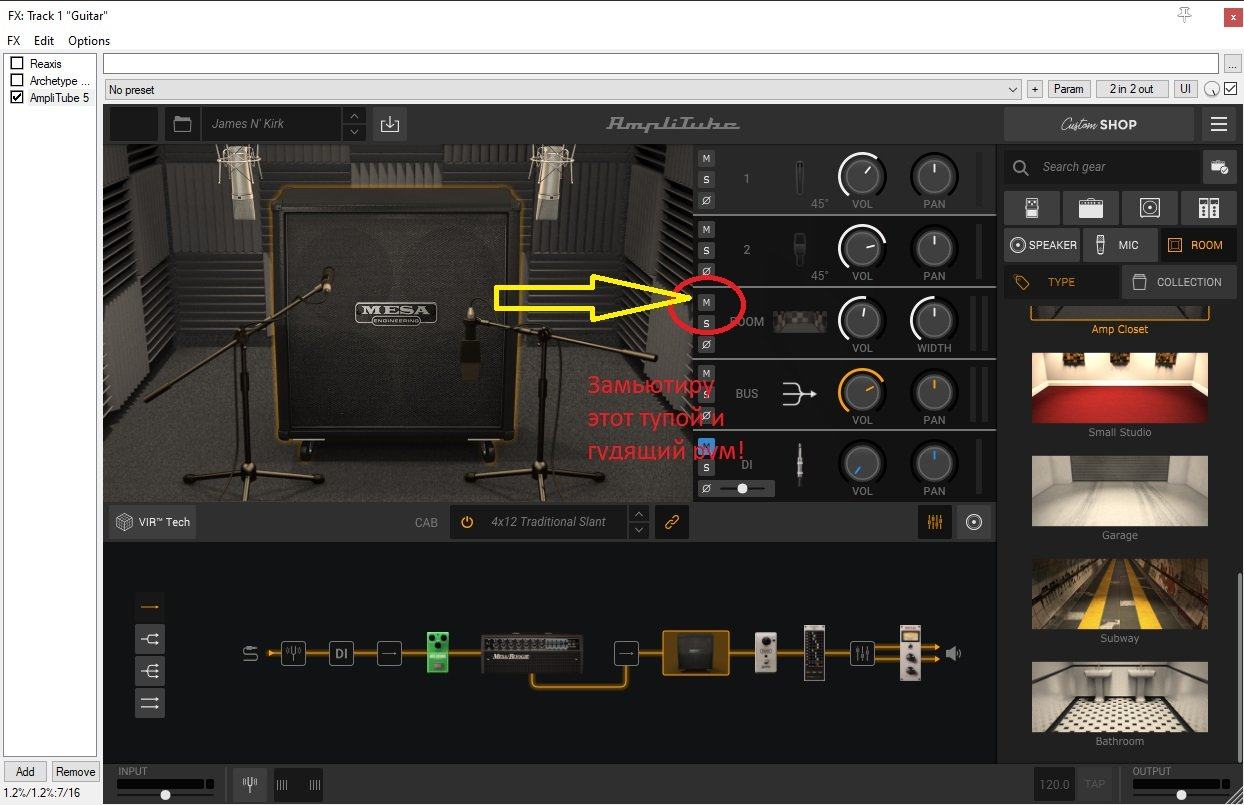Step to next James N' Kirk preset

(354, 132)
